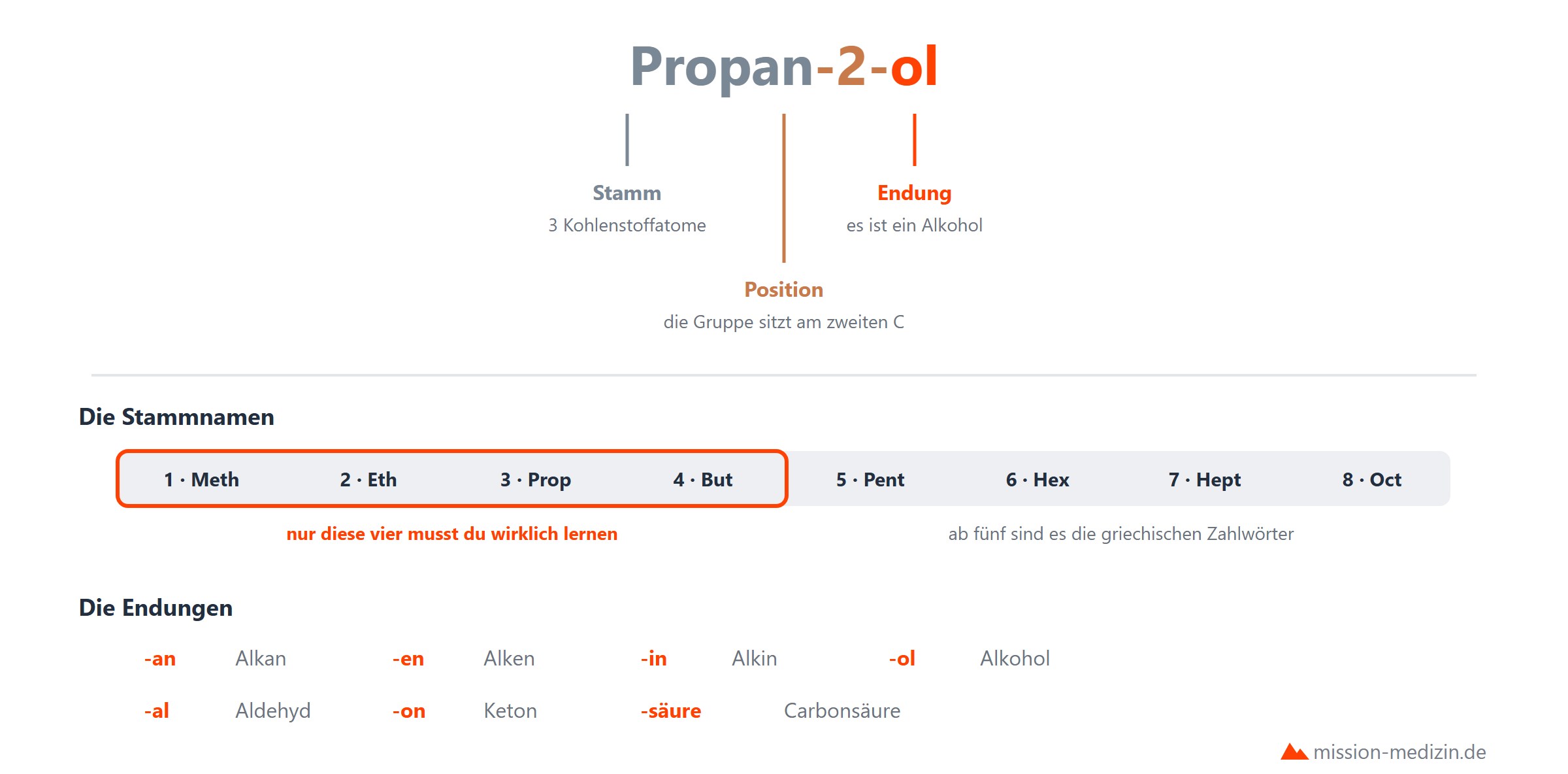Select the '8 · Oct' stem entry
Screen dimensions: 1568x774
(1372, 480)
